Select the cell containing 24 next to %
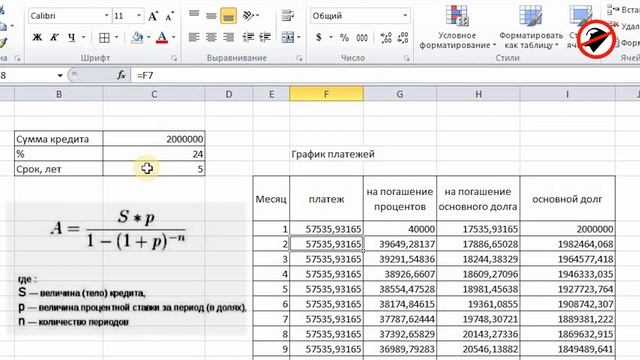640x360 pixels. 154,154
